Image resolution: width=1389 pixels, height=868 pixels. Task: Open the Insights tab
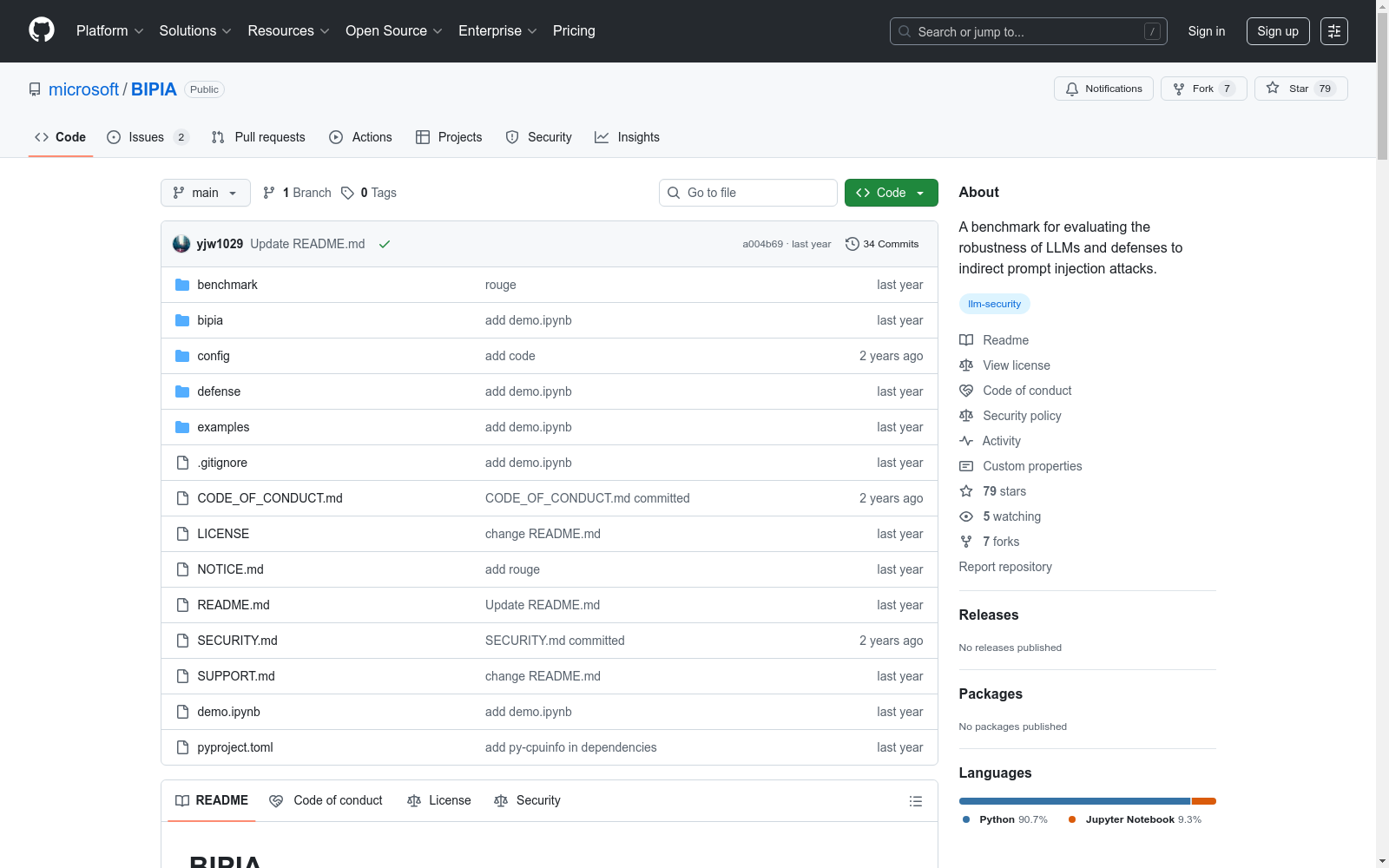point(627,137)
